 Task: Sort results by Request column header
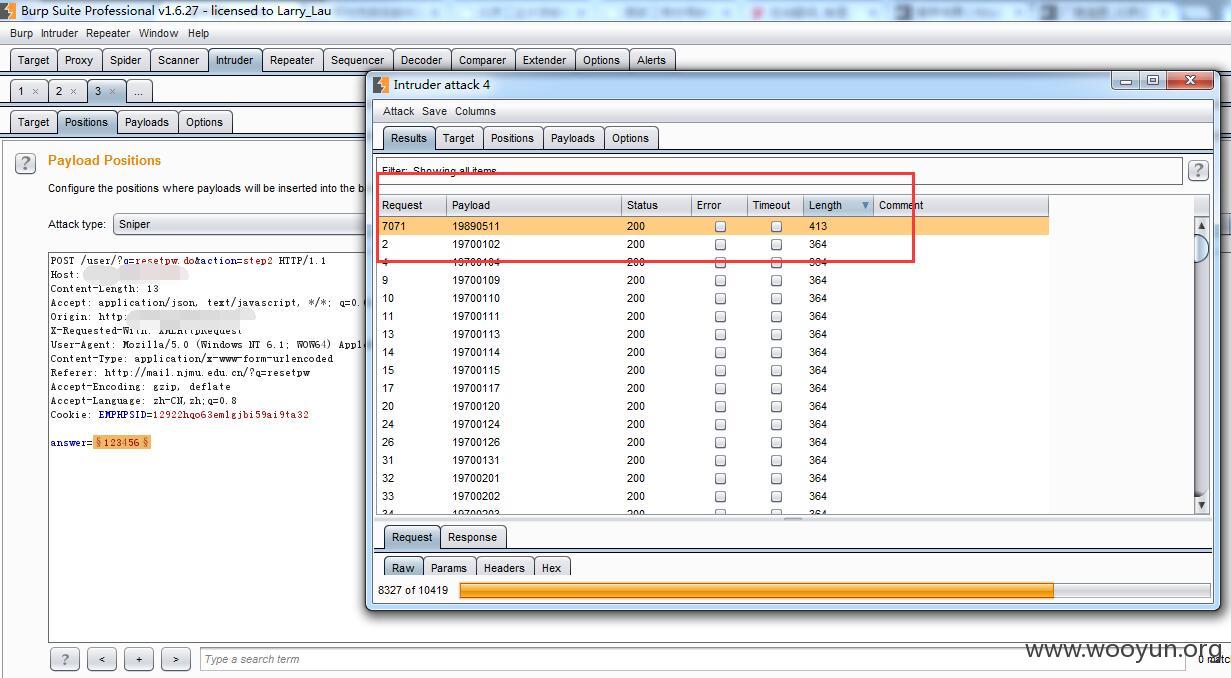click(x=411, y=205)
